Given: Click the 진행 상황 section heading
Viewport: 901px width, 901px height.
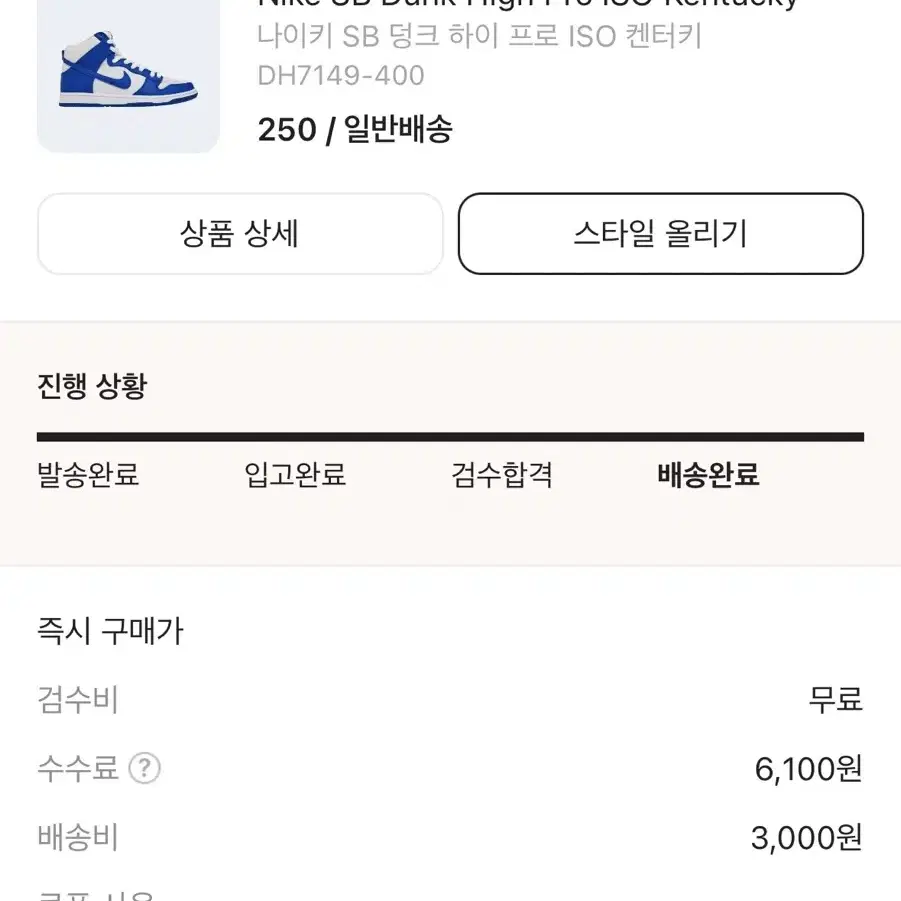Looking at the screenshot, I should click(93, 386).
